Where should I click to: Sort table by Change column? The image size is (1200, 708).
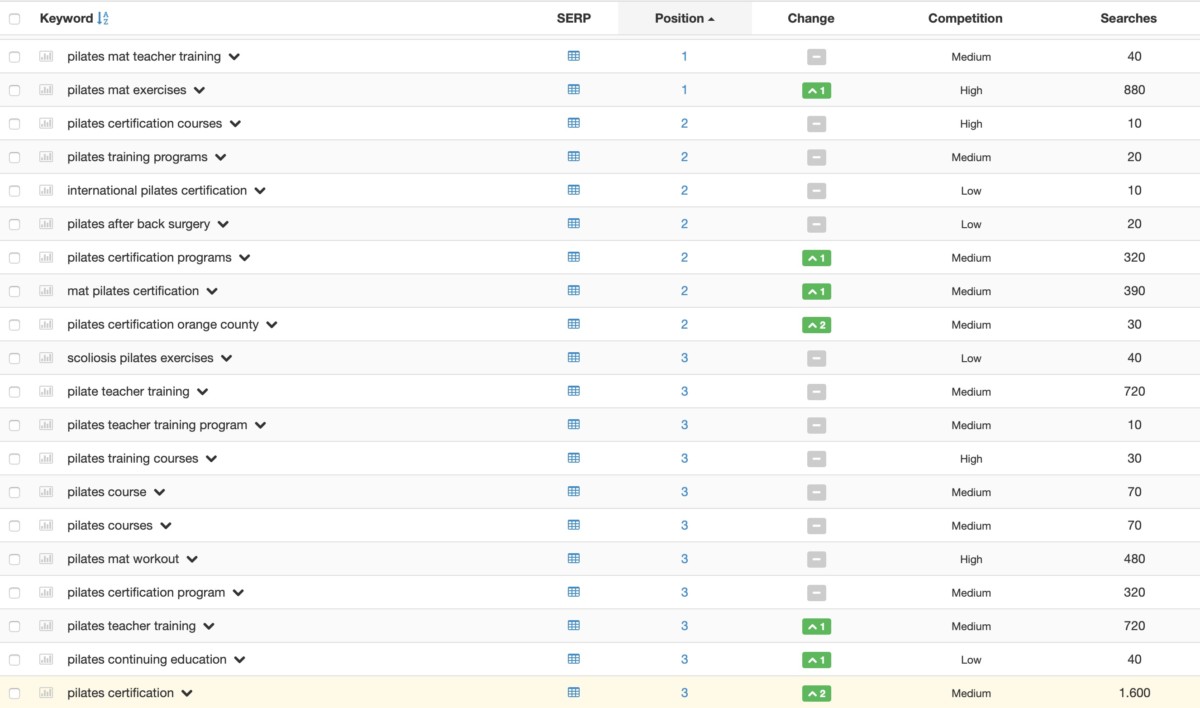click(811, 18)
